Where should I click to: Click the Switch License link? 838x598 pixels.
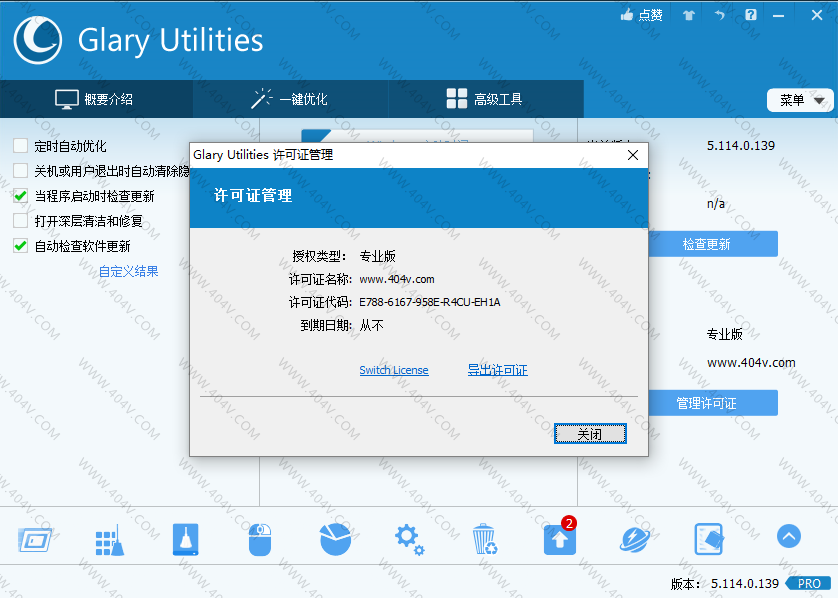pos(394,370)
